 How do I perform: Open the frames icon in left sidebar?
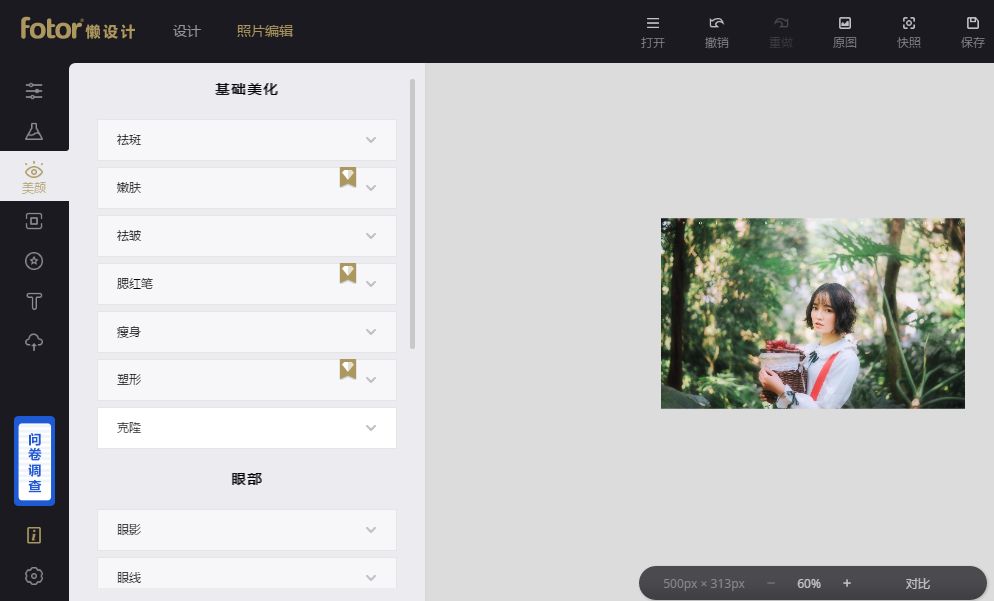[x=34, y=221]
